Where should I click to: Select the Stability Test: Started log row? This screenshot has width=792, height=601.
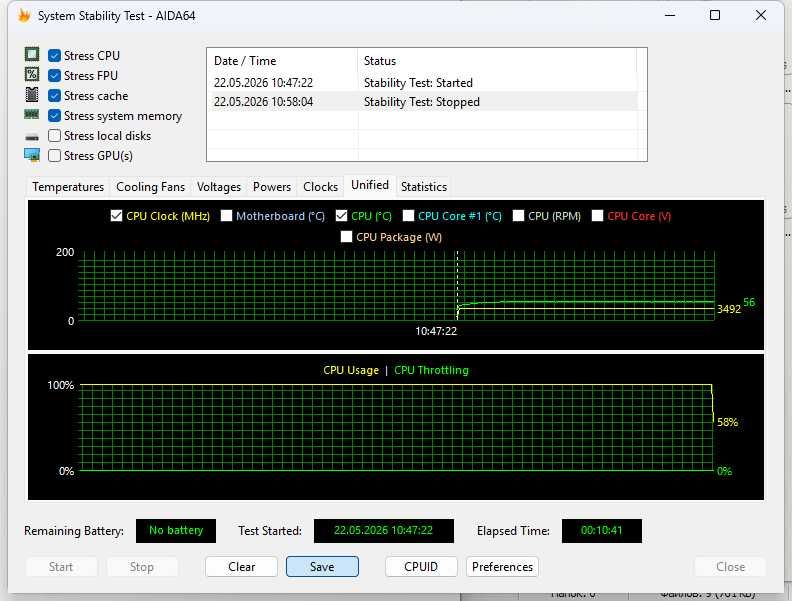[x=422, y=82]
